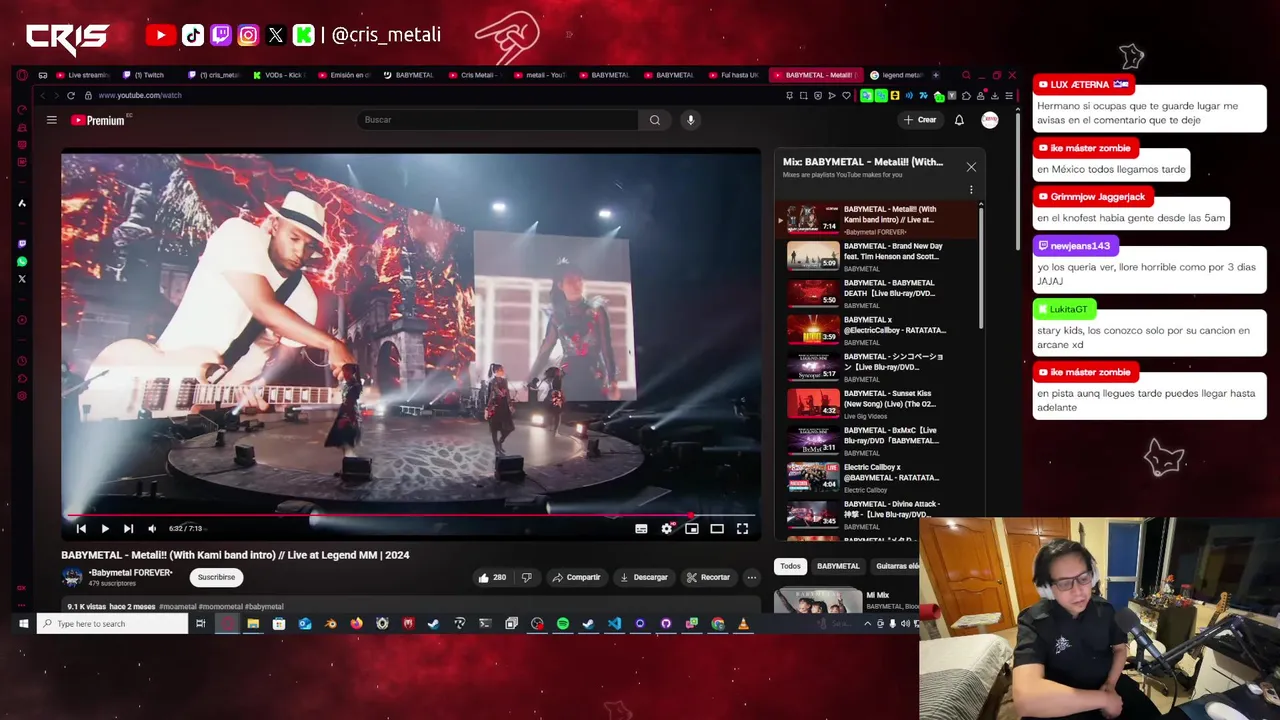Dislike the video with thumbs down
The image size is (1280, 720).
pyautogui.click(x=527, y=577)
